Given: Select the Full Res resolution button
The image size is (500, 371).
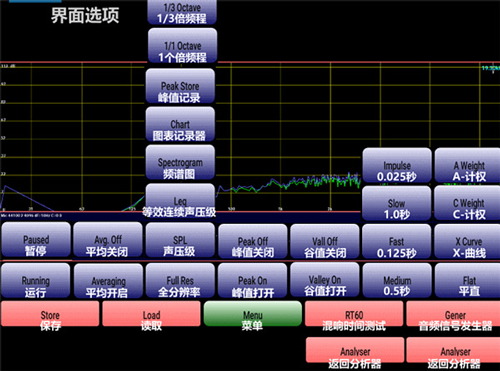Looking at the screenshot, I should (180, 281).
